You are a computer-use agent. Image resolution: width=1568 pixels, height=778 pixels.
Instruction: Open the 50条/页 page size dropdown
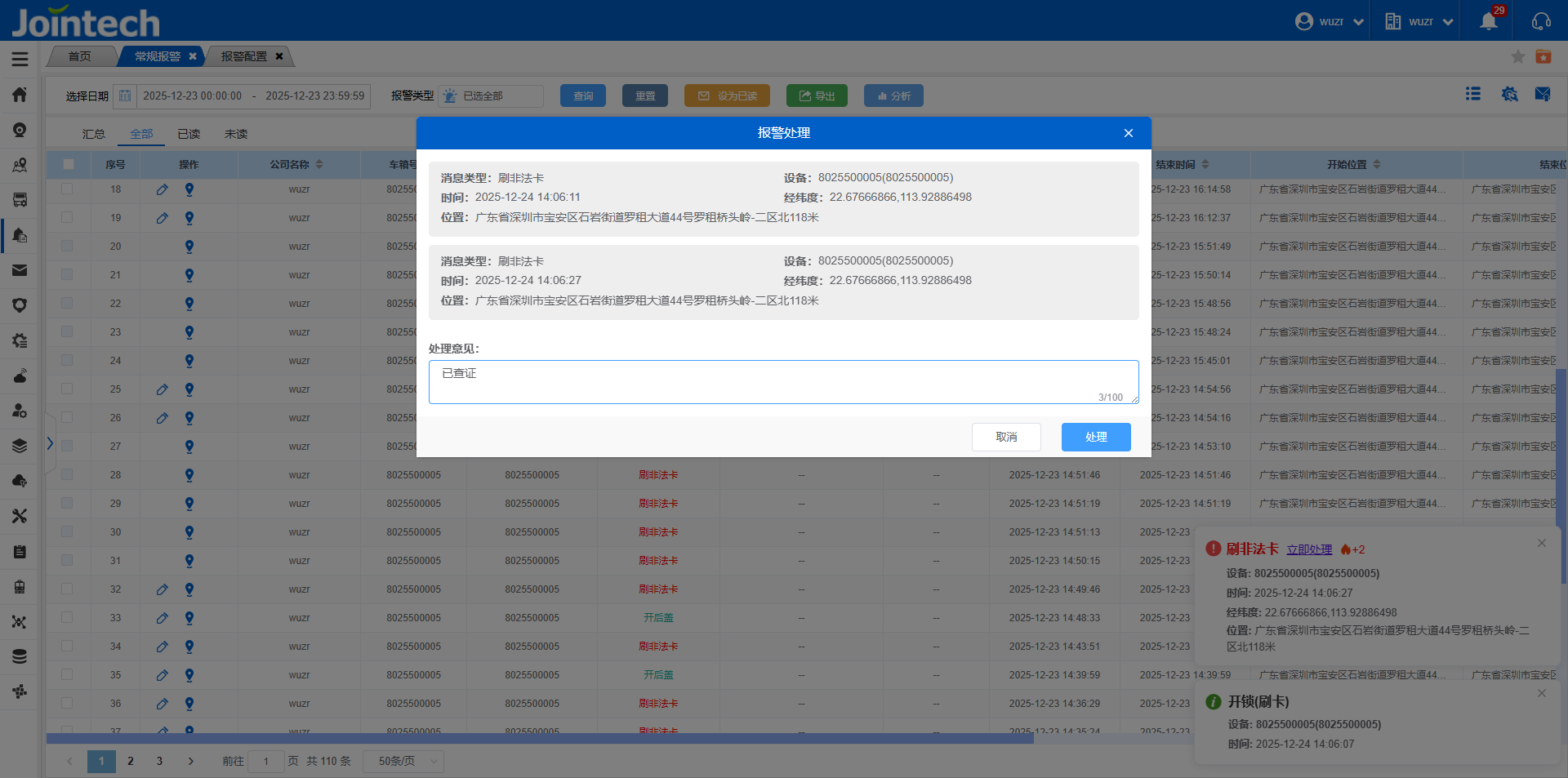point(403,761)
